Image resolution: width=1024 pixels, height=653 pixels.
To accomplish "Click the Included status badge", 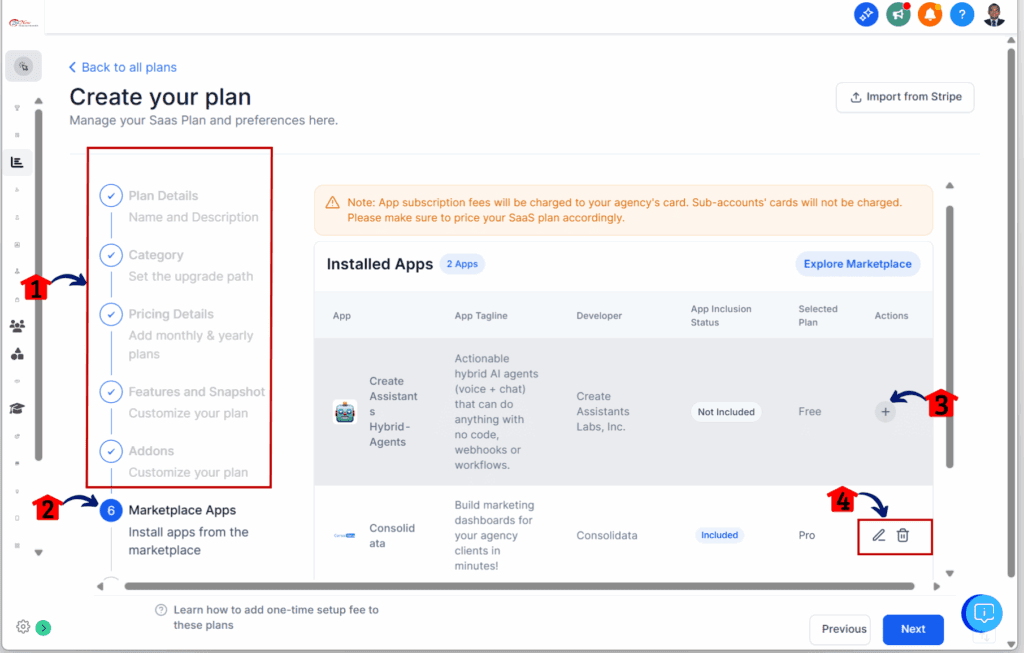I will pos(719,535).
